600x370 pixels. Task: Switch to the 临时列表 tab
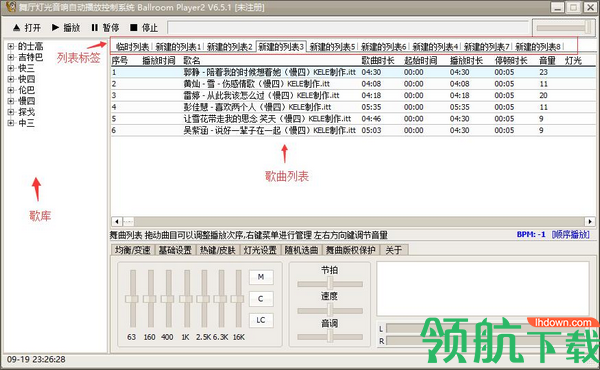coord(132,47)
